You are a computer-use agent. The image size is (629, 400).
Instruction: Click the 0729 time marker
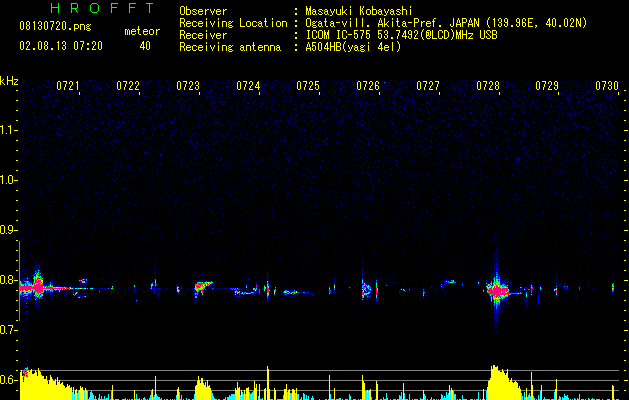(547, 86)
